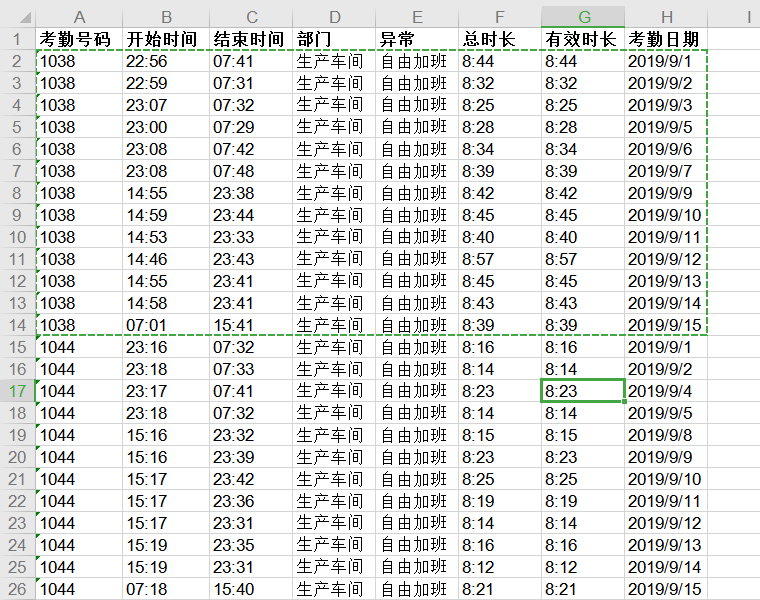Select the row 26 header
The height and width of the screenshot is (600, 760).
coord(17,589)
